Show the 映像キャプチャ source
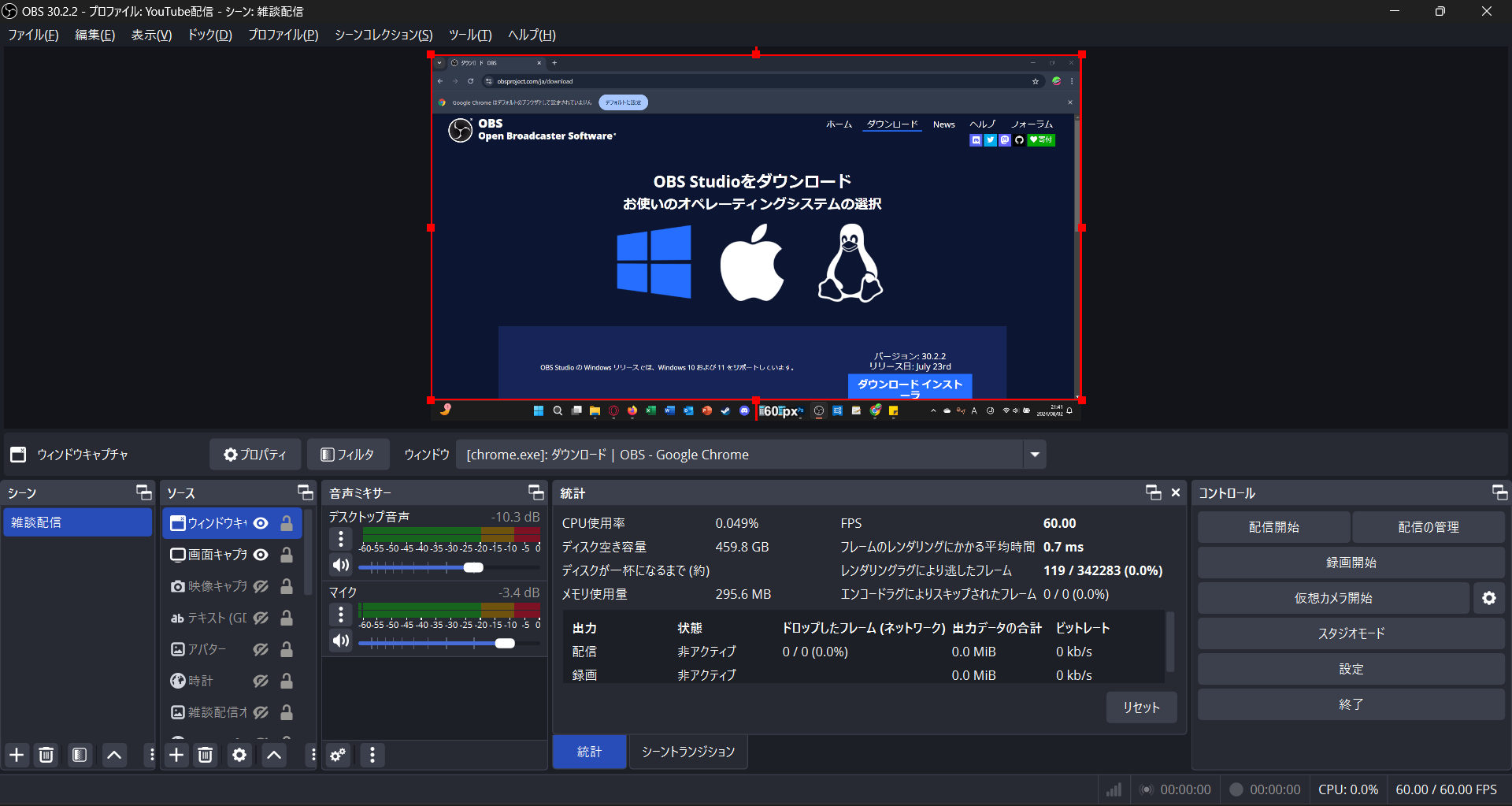 [x=261, y=586]
